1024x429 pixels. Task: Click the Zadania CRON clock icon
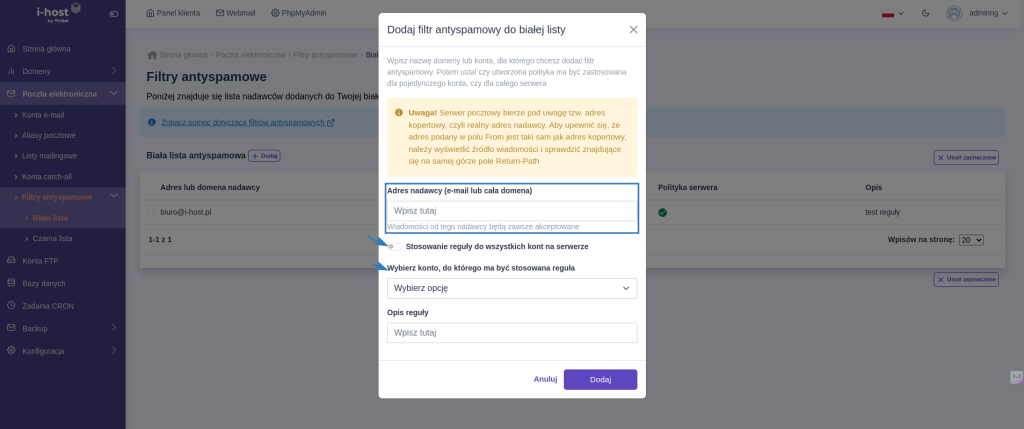point(10,305)
